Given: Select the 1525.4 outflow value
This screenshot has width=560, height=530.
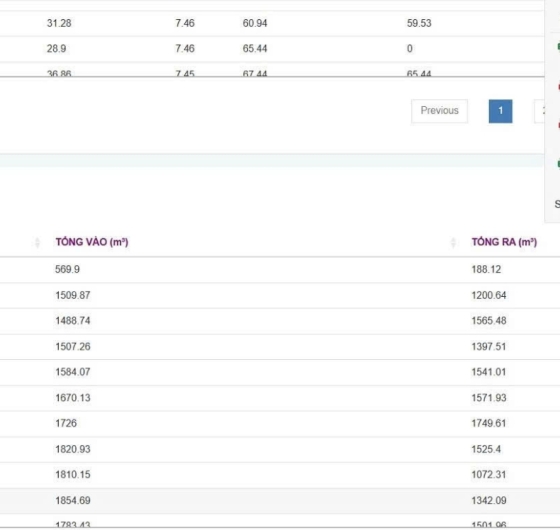Looking at the screenshot, I should pyautogui.click(x=486, y=449).
